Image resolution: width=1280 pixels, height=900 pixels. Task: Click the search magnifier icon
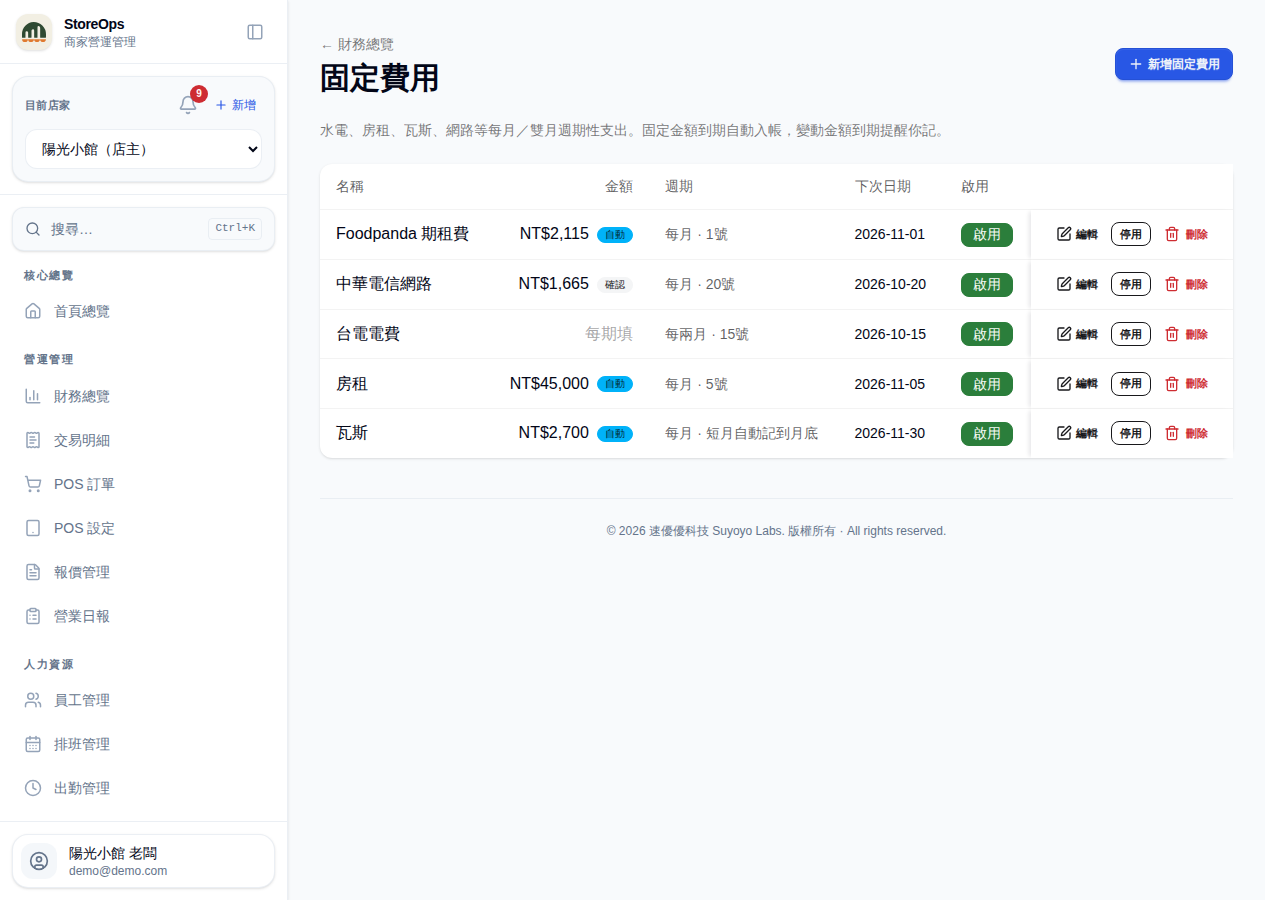click(x=33, y=229)
